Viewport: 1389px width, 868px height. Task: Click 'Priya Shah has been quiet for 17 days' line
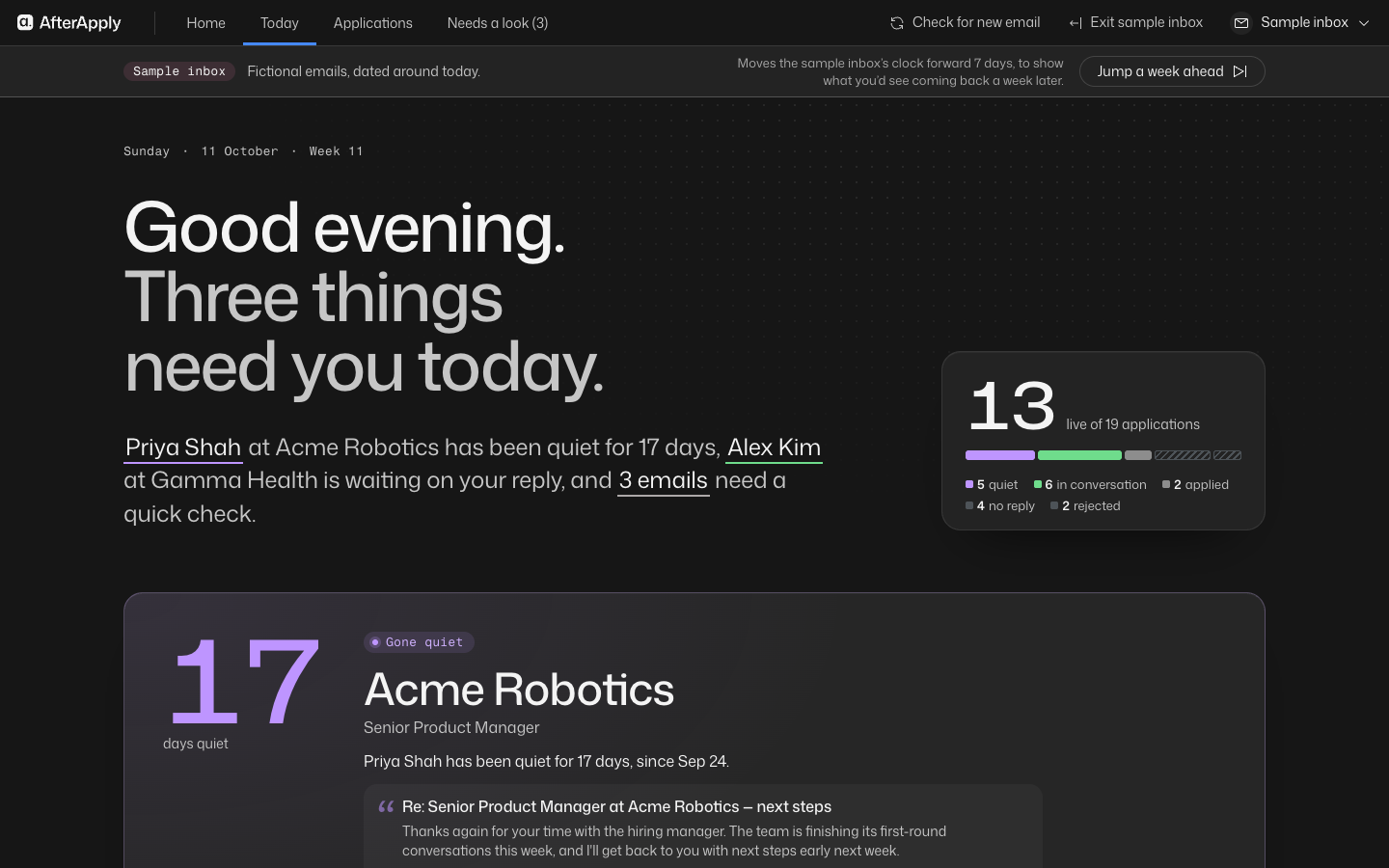[546, 761]
